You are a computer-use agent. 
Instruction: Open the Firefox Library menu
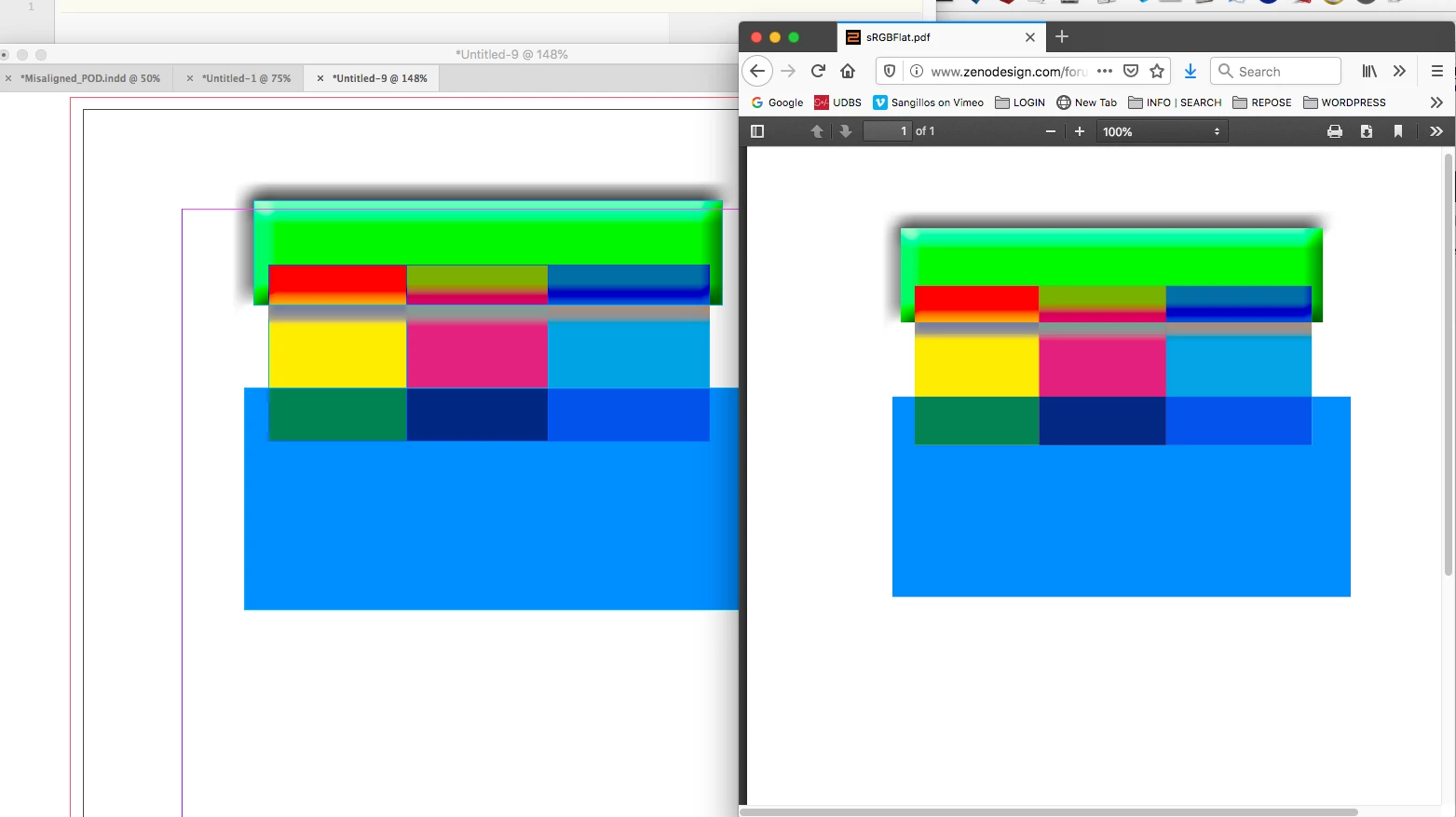pyautogui.click(x=1369, y=71)
